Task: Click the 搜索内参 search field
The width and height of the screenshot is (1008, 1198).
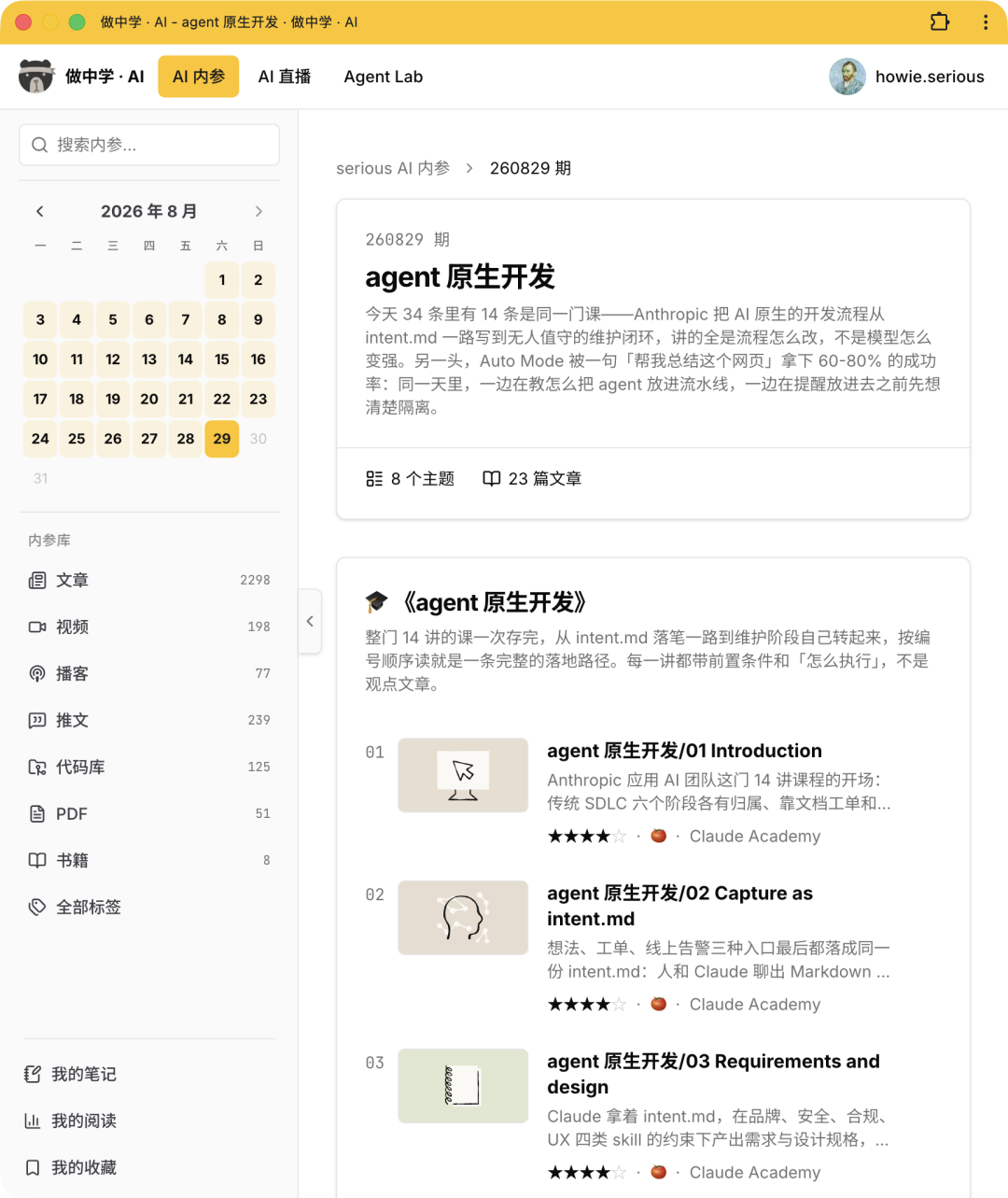Action: pos(149,145)
